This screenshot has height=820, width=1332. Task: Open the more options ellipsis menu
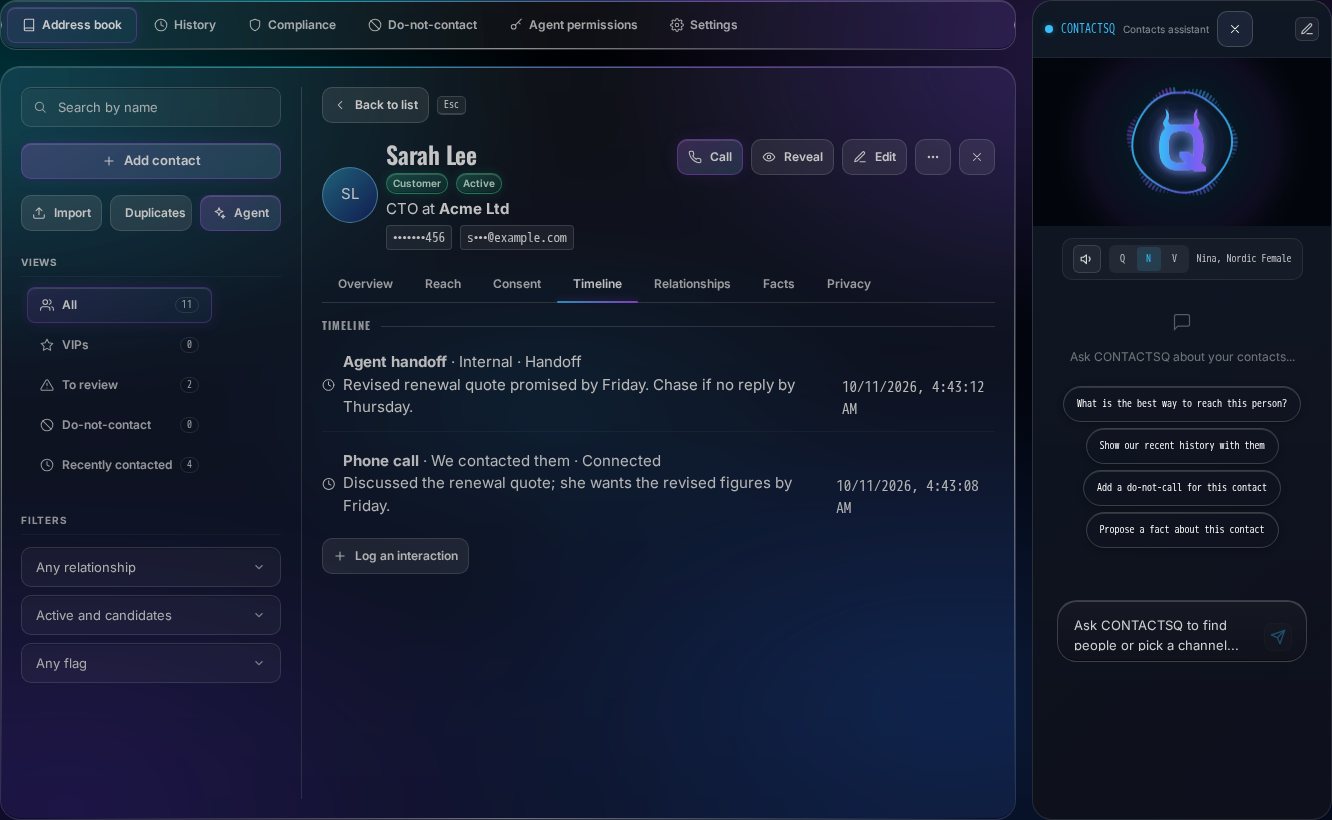coord(933,157)
